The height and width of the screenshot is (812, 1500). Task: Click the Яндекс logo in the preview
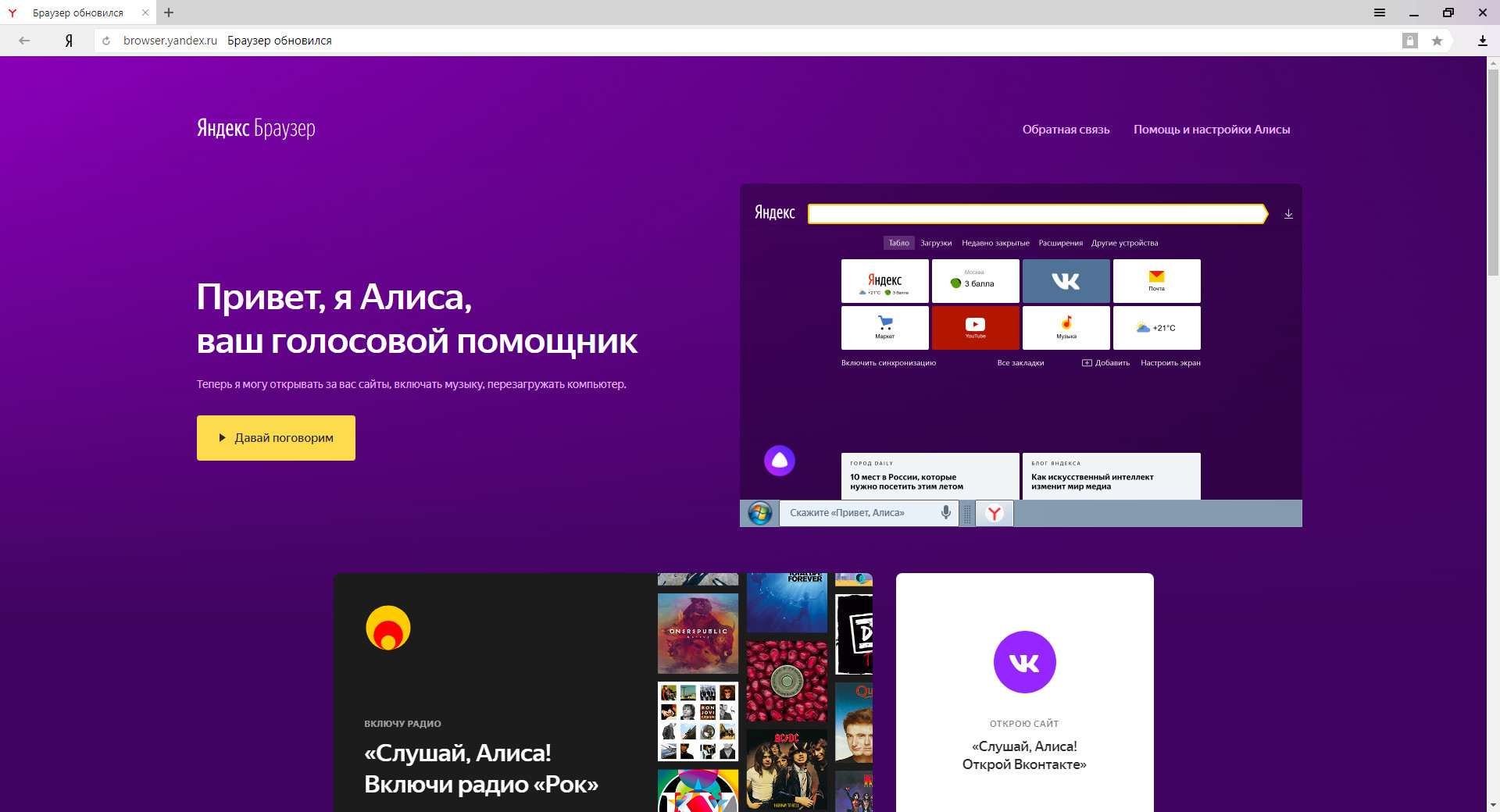(x=774, y=212)
